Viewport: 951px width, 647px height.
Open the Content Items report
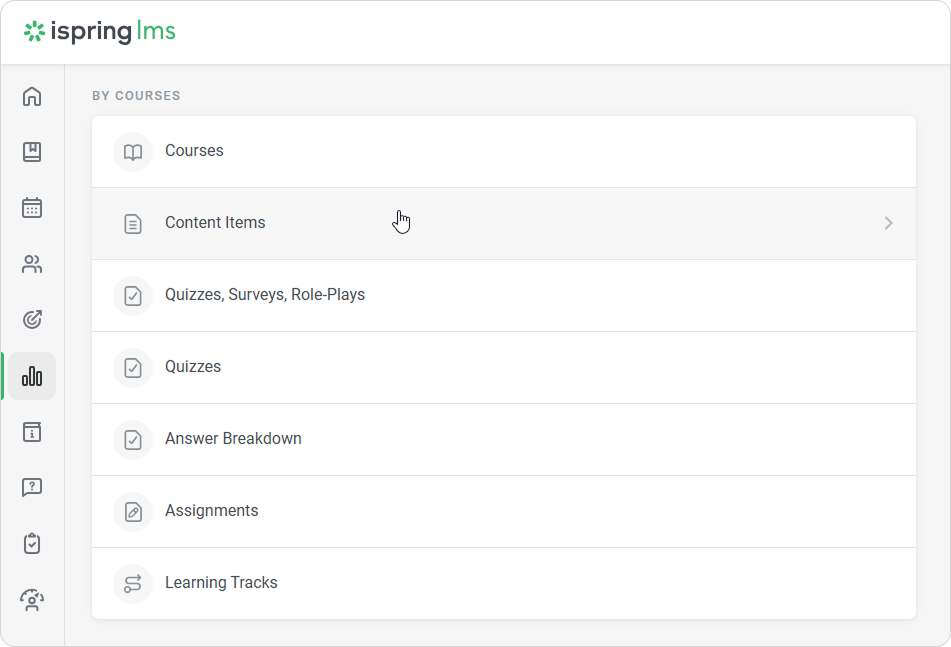215,223
